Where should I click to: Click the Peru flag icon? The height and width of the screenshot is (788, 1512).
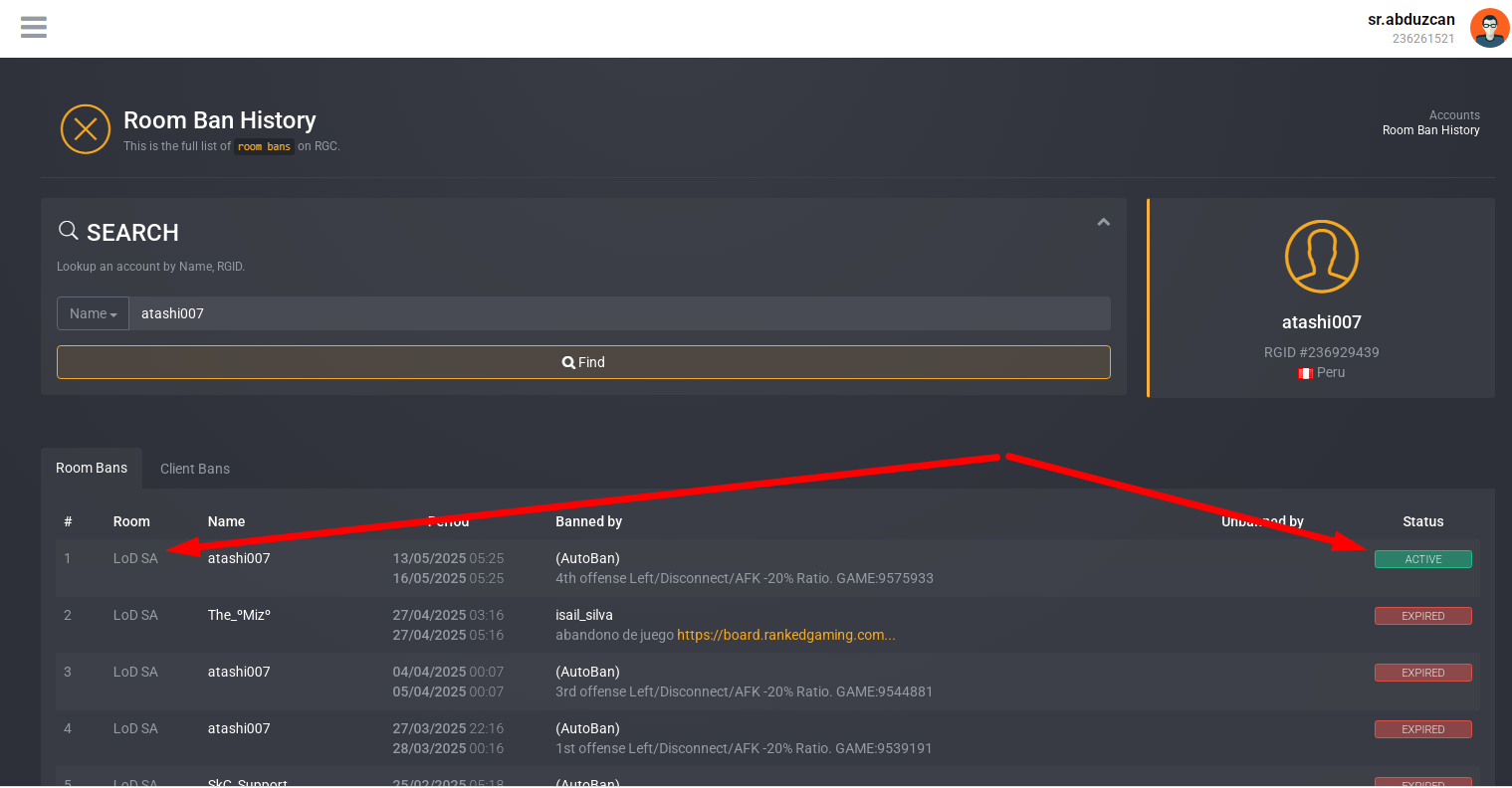click(x=1305, y=373)
